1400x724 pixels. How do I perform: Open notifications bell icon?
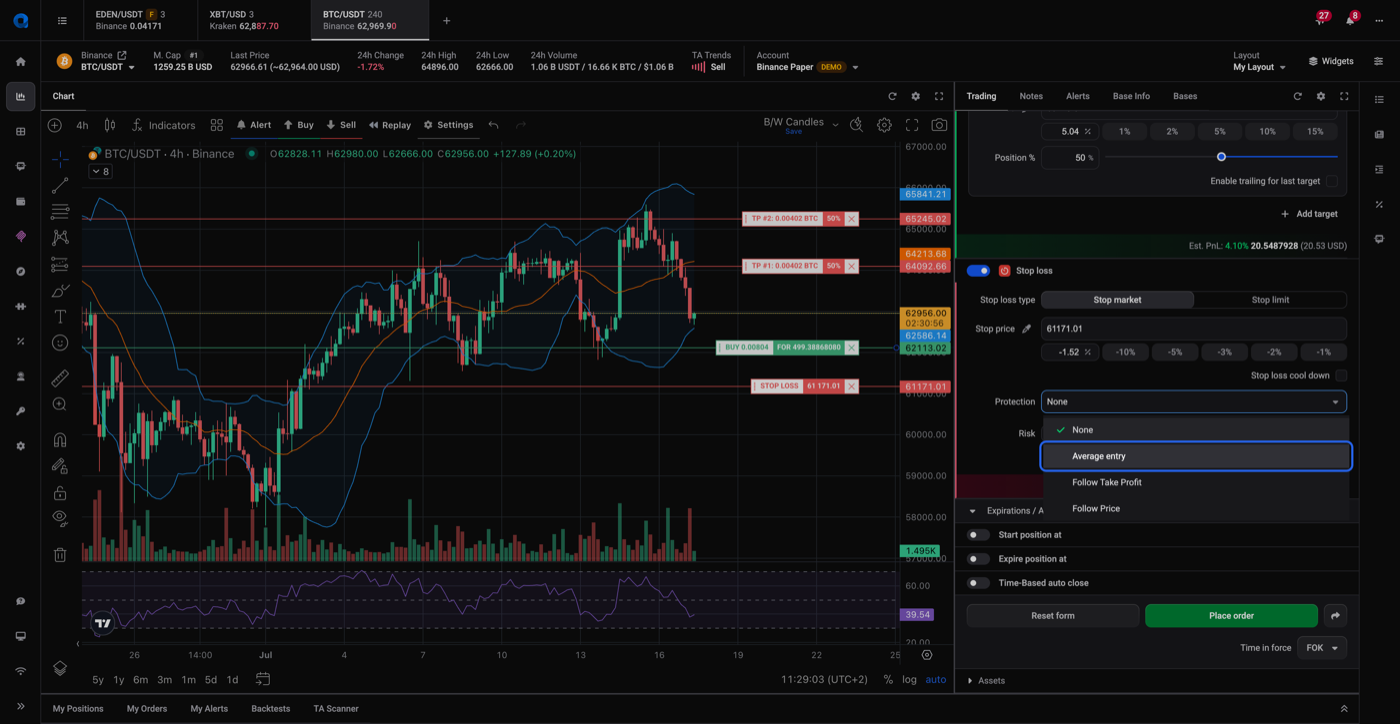point(1350,20)
